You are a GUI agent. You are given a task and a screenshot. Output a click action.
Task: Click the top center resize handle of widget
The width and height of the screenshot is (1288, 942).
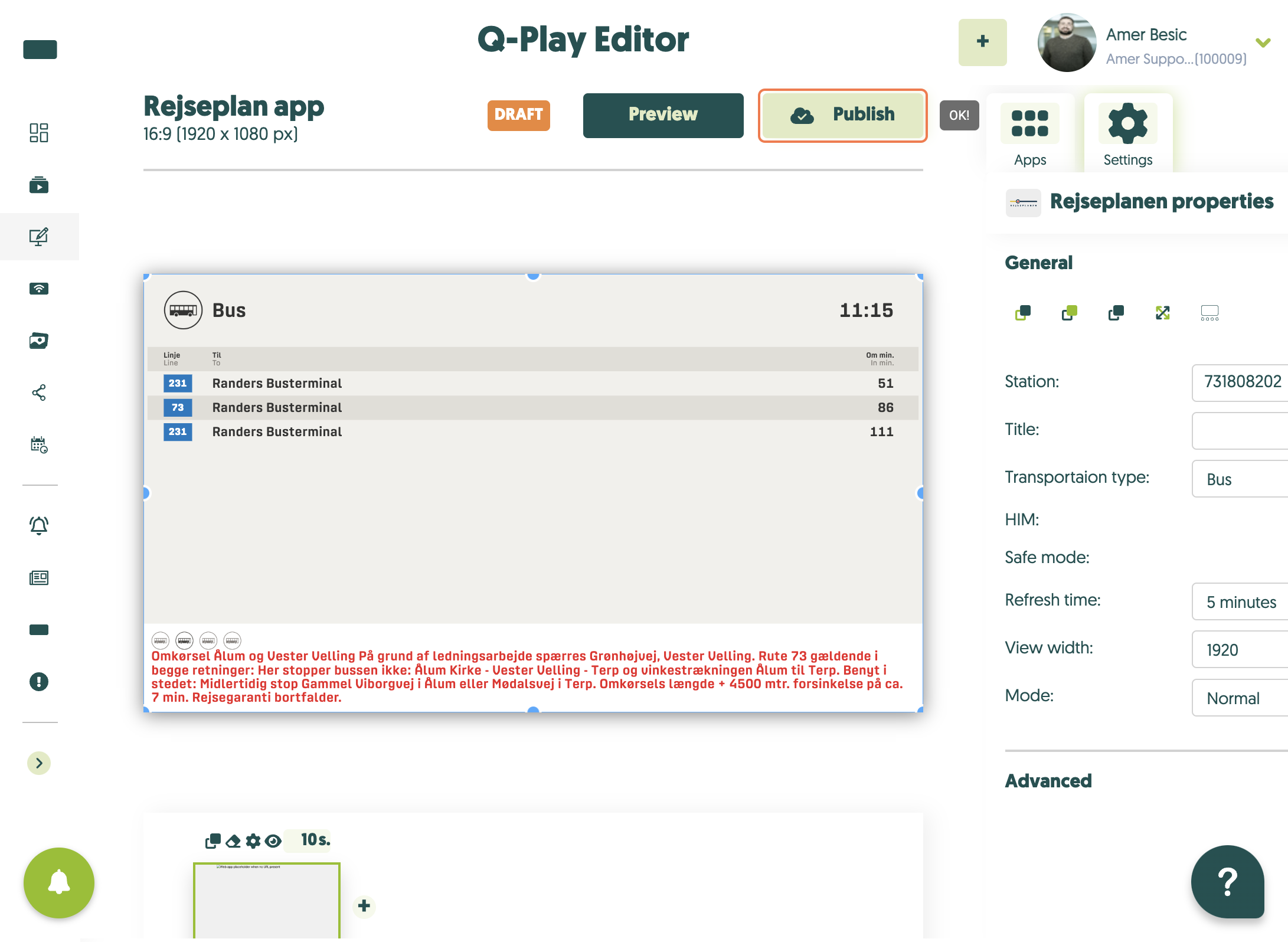click(x=533, y=276)
